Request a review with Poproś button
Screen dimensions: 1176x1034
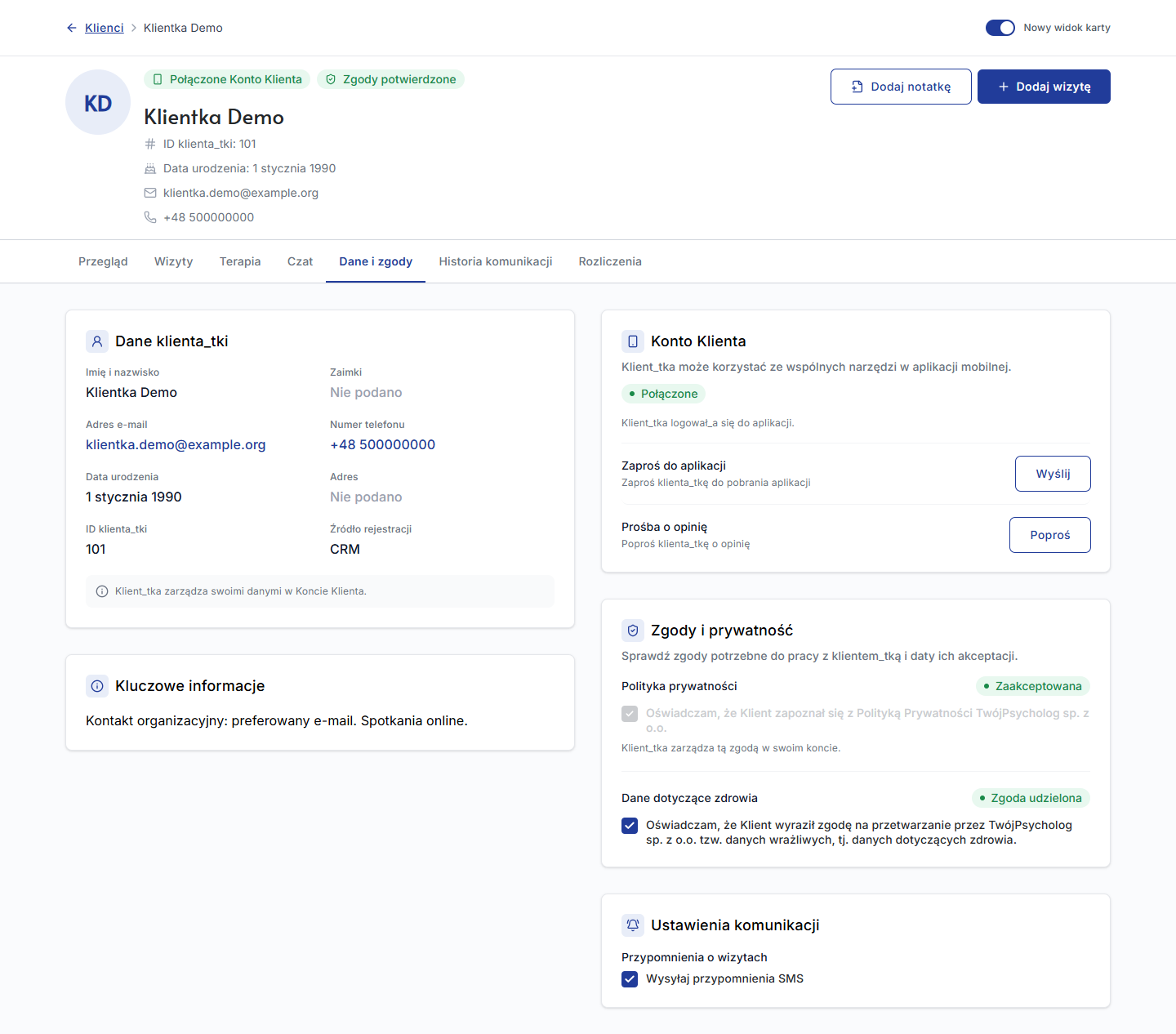(x=1050, y=535)
